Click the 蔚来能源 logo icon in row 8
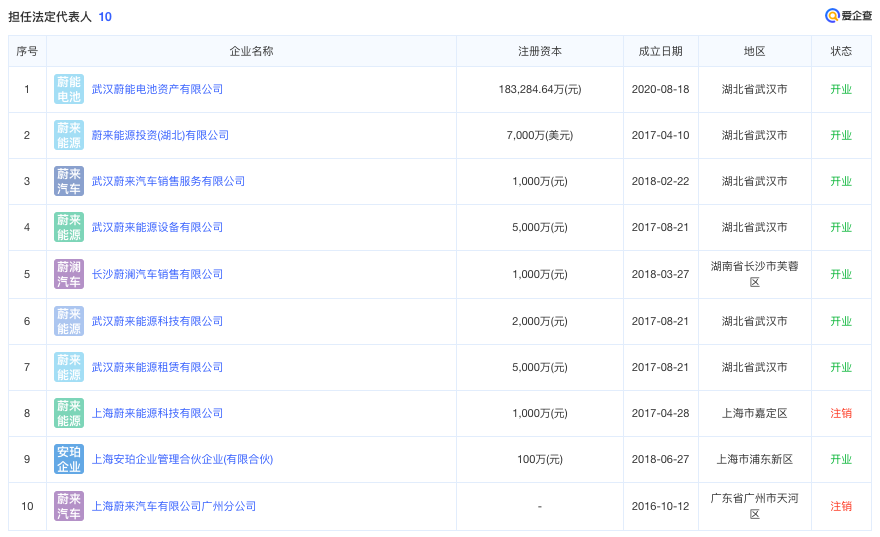This screenshot has width=880, height=537. pos(69,414)
